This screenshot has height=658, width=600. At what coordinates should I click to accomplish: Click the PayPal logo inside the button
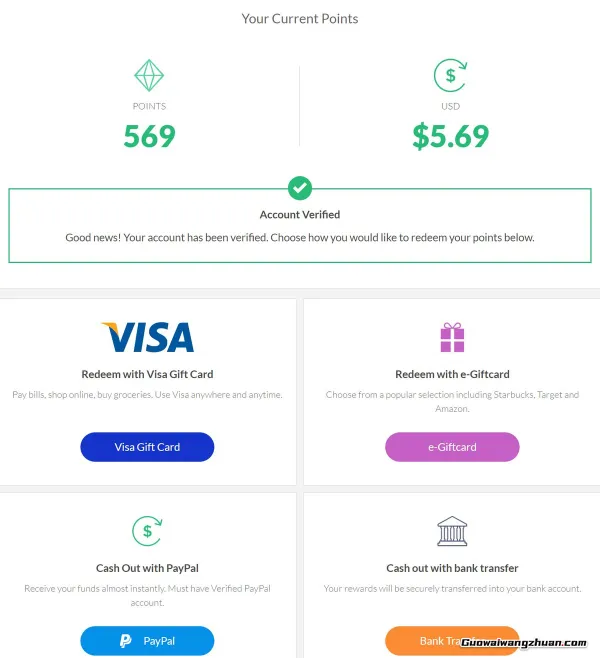click(x=126, y=641)
